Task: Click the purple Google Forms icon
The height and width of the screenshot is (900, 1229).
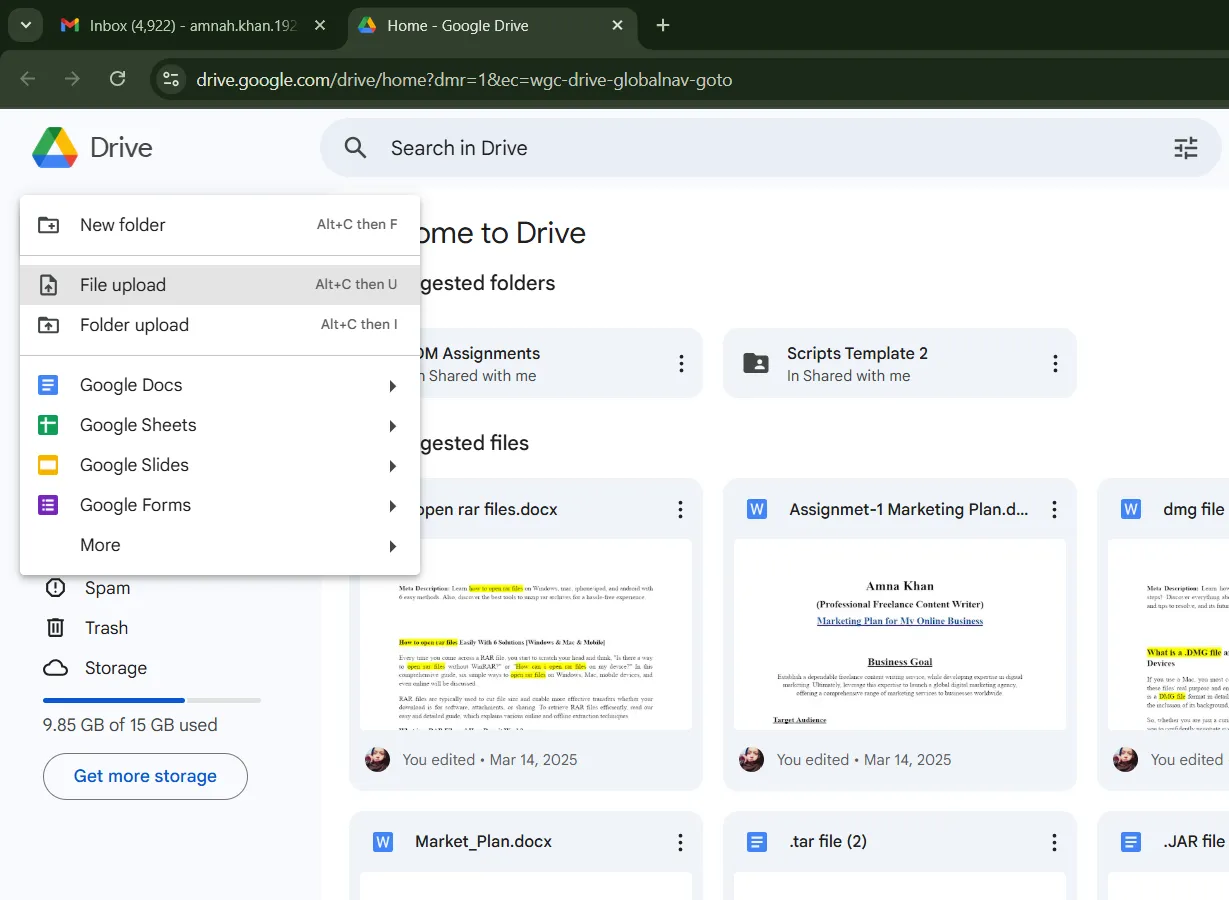Action: [48, 505]
